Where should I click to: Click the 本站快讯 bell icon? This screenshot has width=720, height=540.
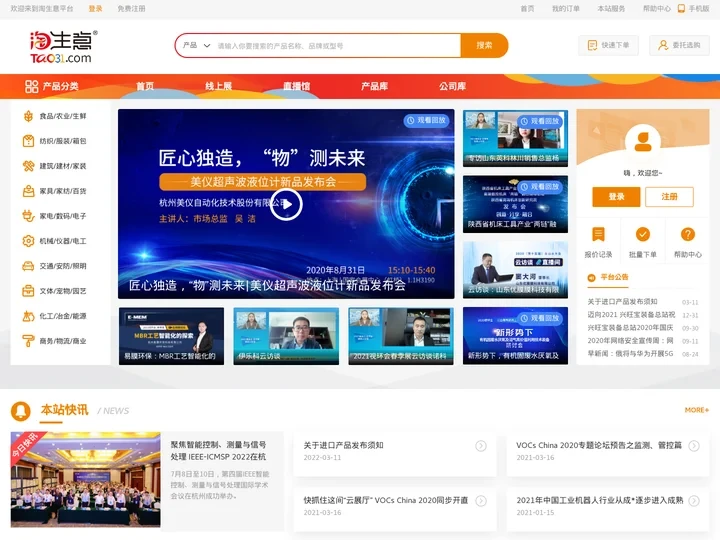[21, 411]
